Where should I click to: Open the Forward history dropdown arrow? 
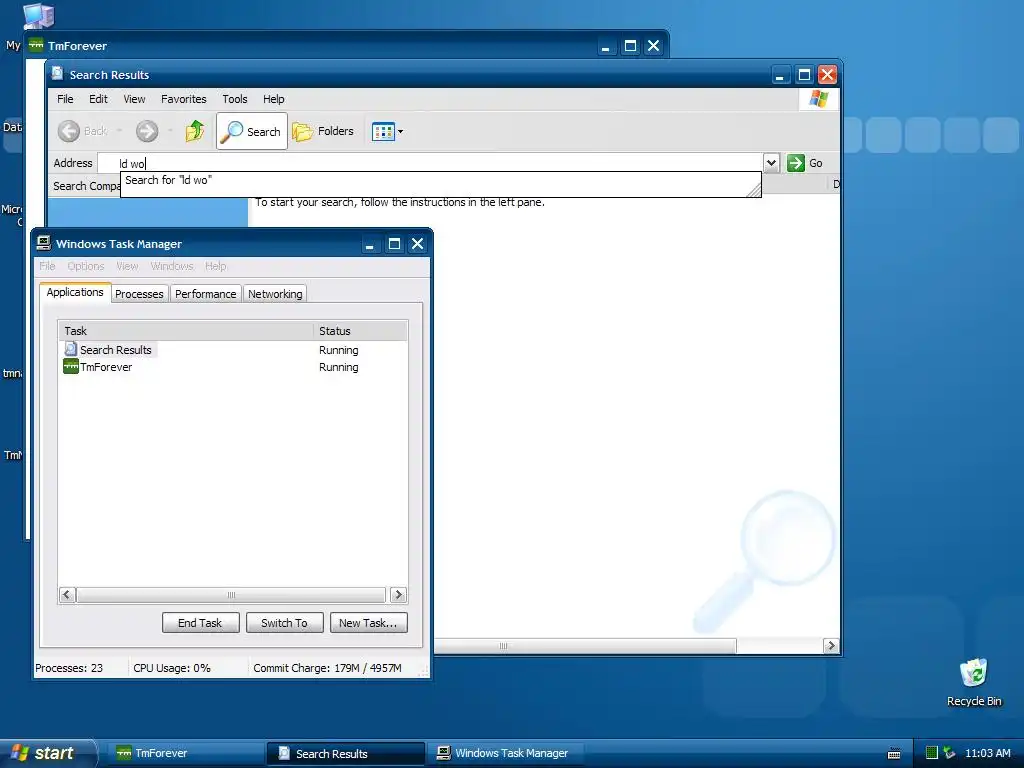click(x=170, y=131)
